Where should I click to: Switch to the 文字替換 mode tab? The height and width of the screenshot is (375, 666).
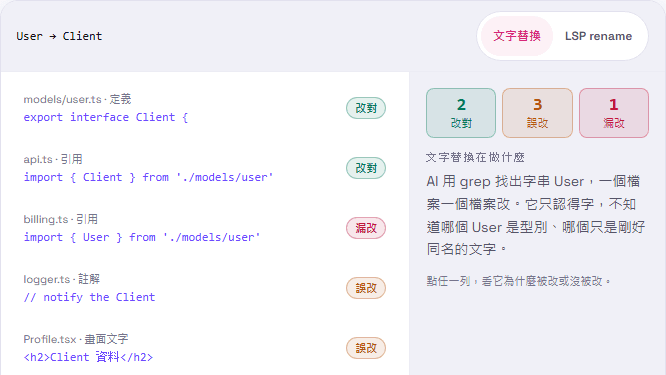coord(516,36)
